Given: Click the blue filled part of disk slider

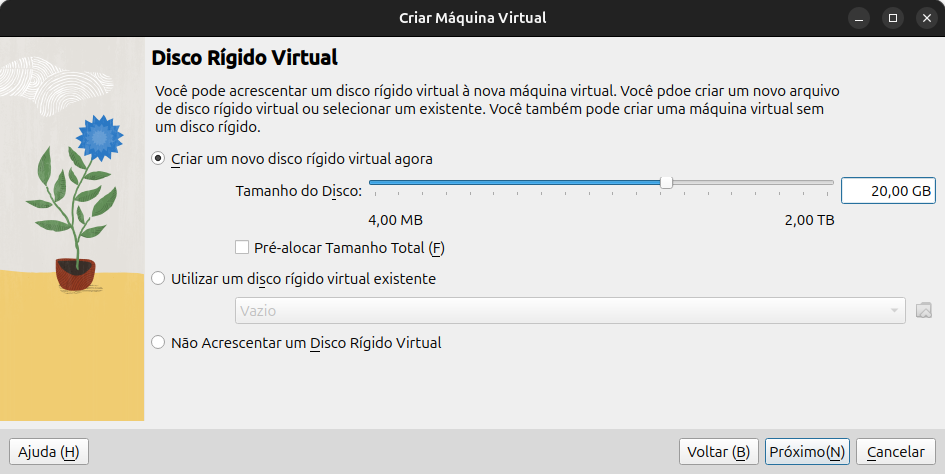Looking at the screenshot, I should point(515,182).
